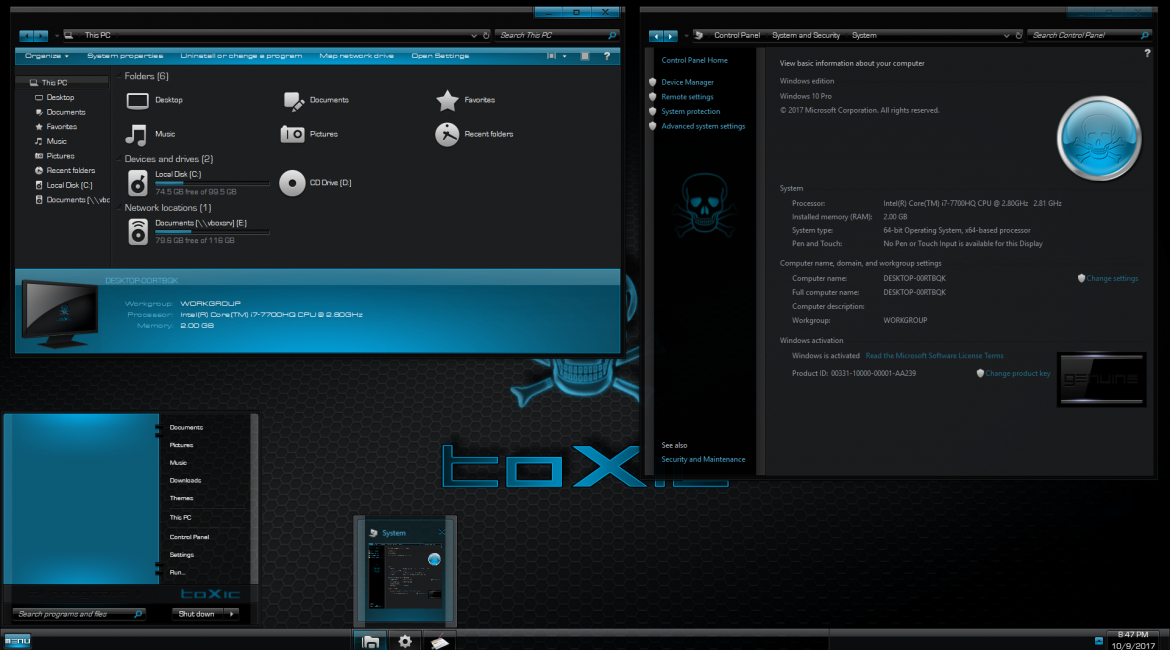The width and height of the screenshot is (1170, 650).
Task: Open the Recent folders icon
Action: click(447, 134)
